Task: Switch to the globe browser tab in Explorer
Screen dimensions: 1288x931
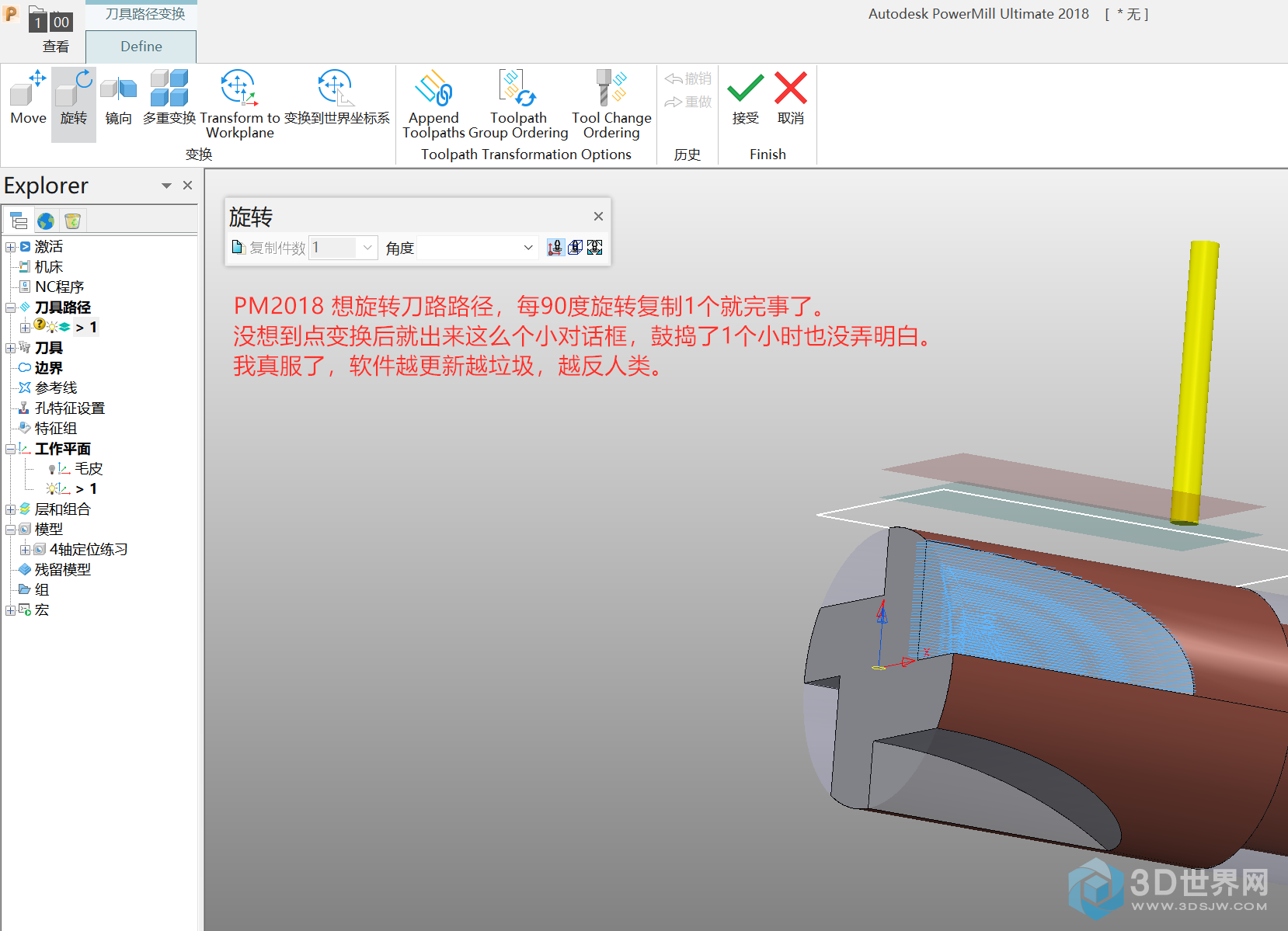Action: 46,221
